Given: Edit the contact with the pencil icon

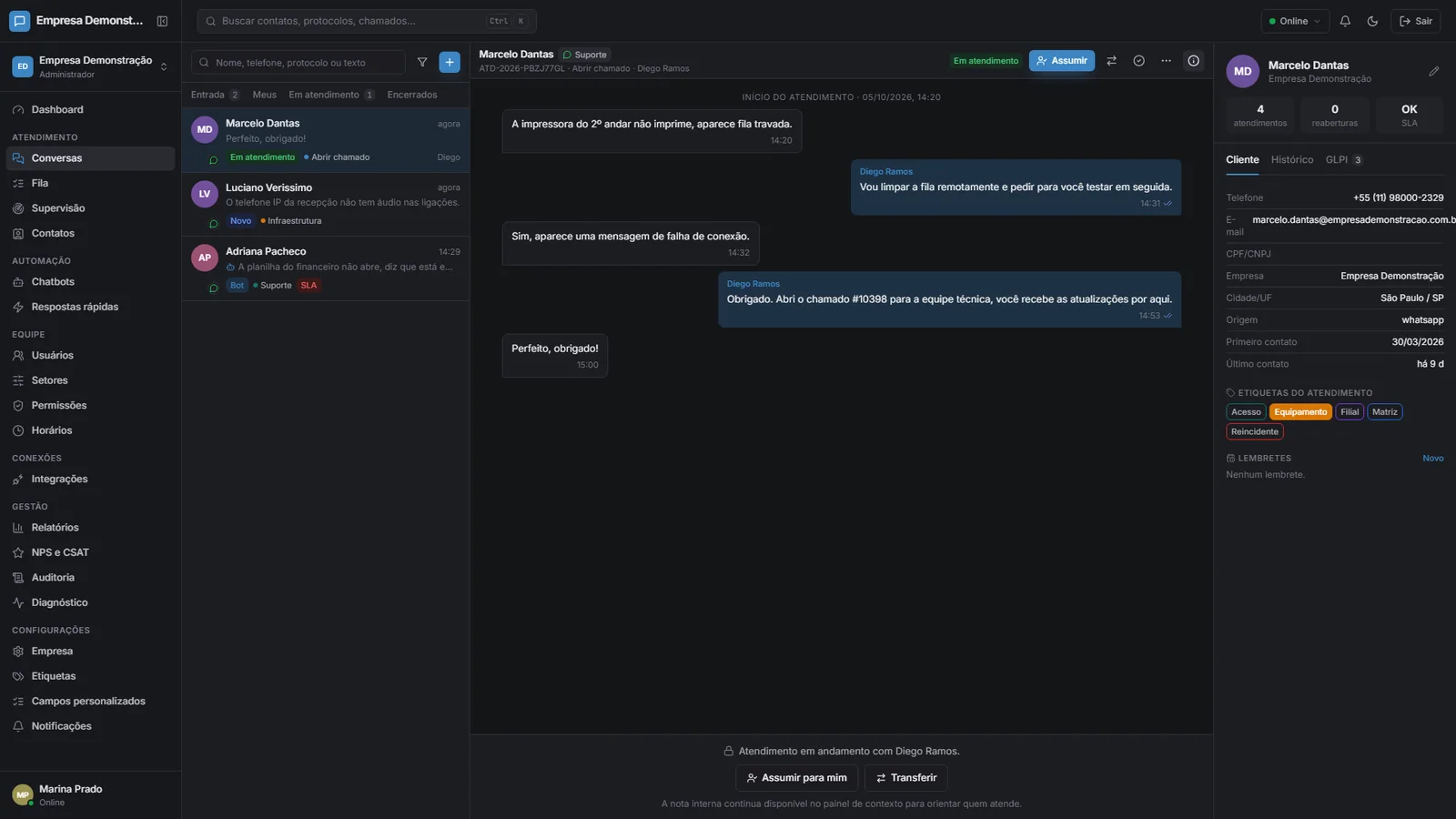Looking at the screenshot, I should click(1434, 71).
